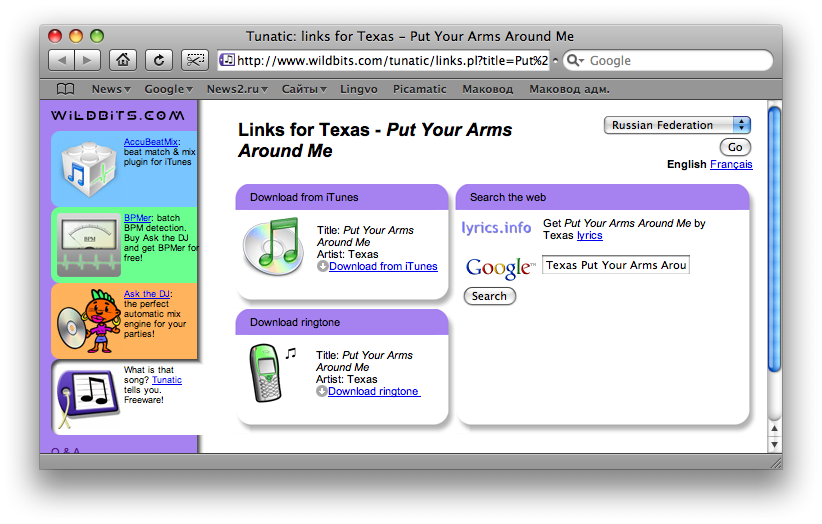Click the arrow icon beside Download ringtone

click(321, 391)
